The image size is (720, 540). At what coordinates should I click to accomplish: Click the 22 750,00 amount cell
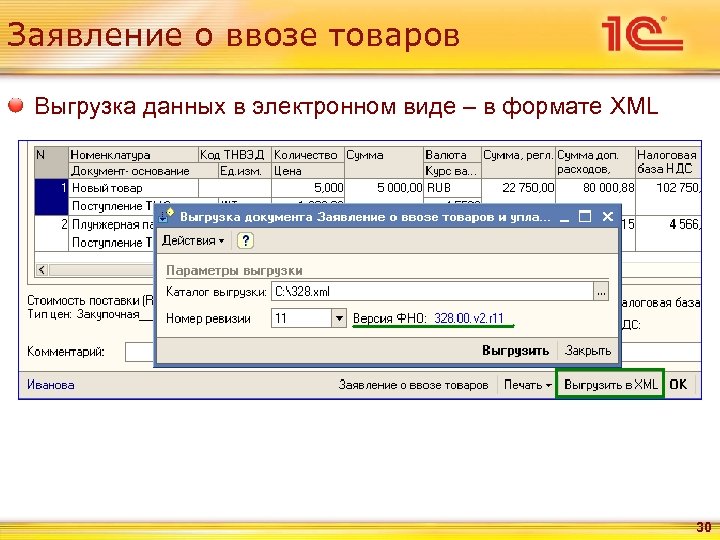tap(518, 188)
